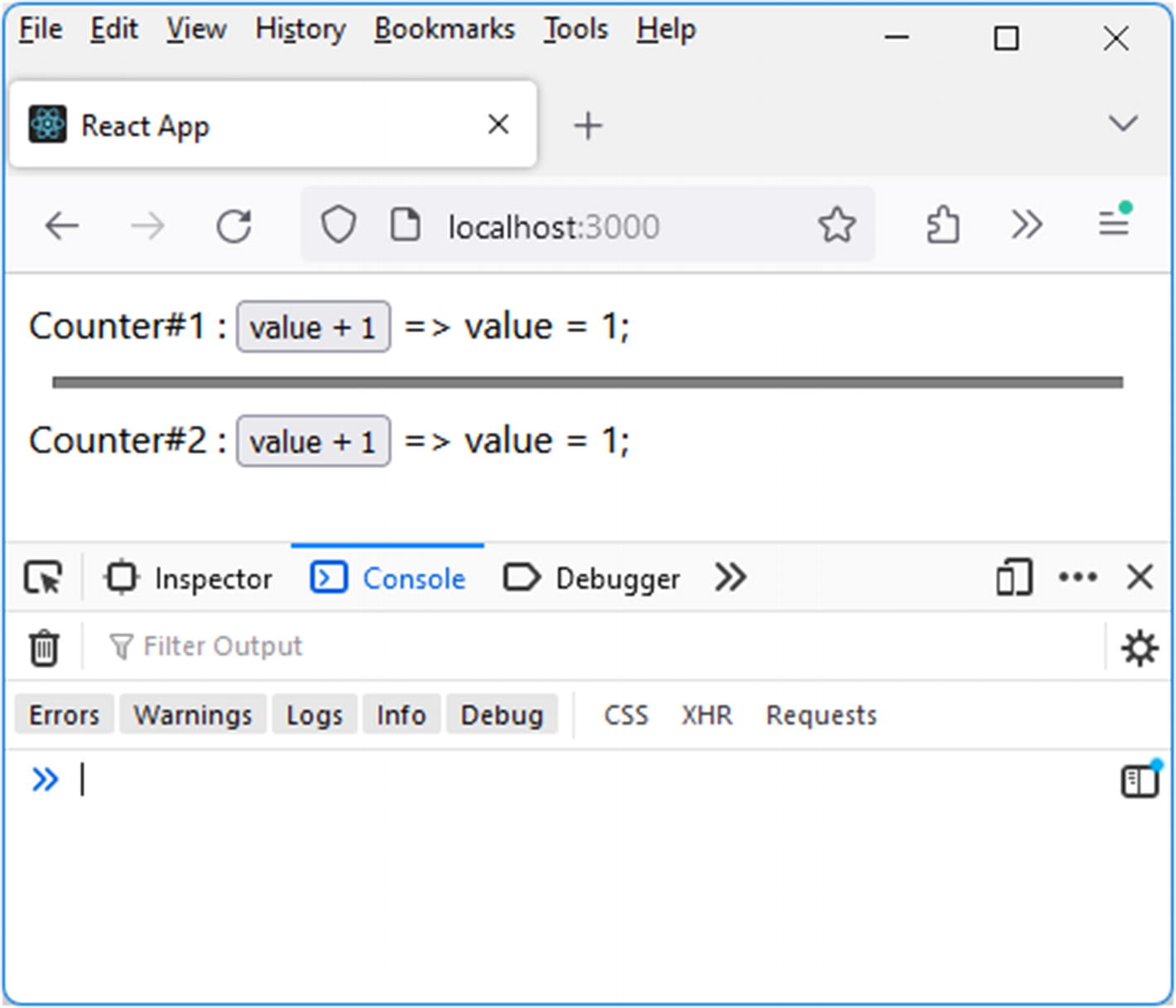Switch console to multi-line editor mode
1176x1008 pixels.
(x=1140, y=780)
